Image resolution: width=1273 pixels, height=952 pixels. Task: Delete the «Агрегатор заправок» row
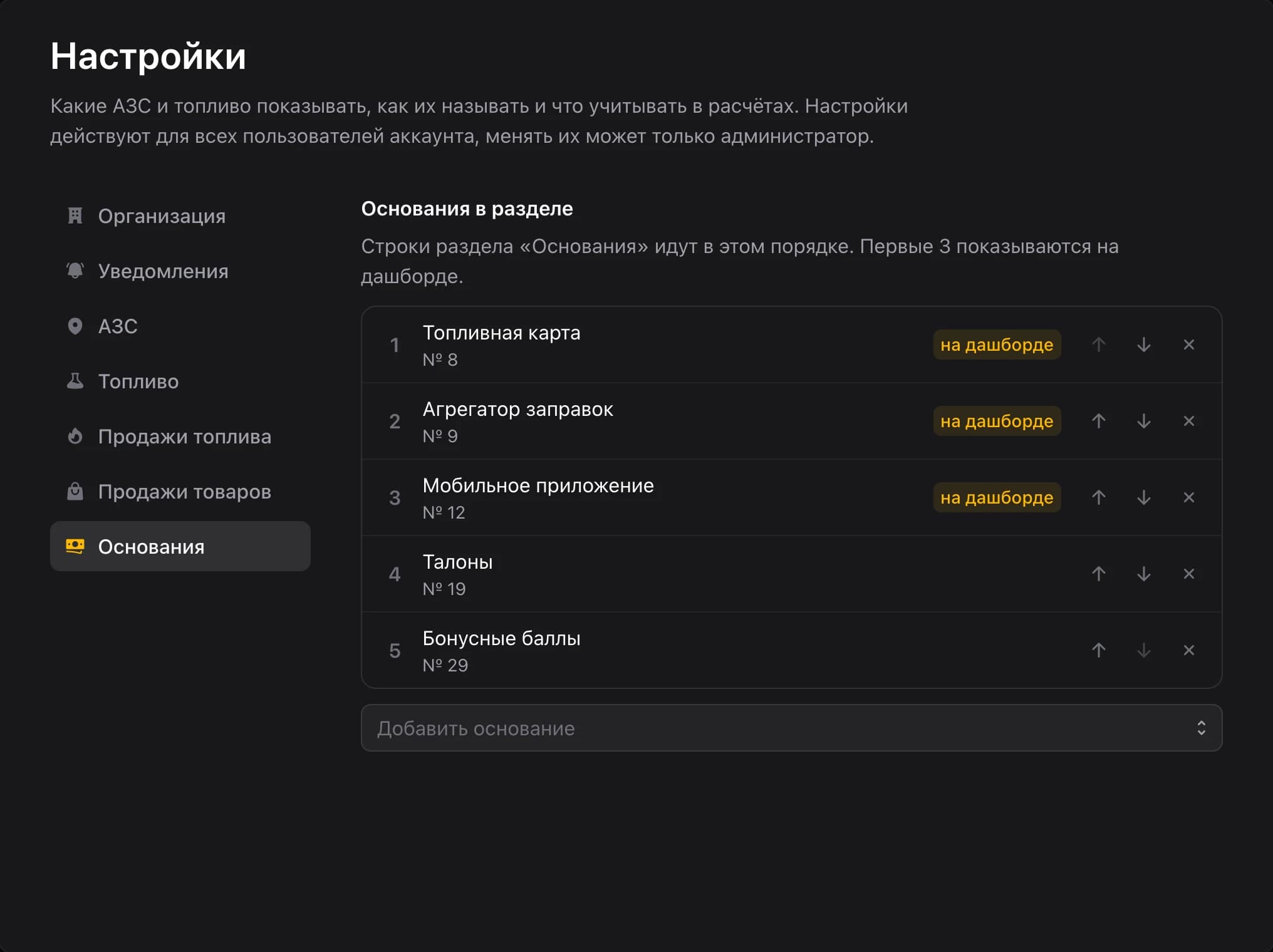(x=1188, y=421)
